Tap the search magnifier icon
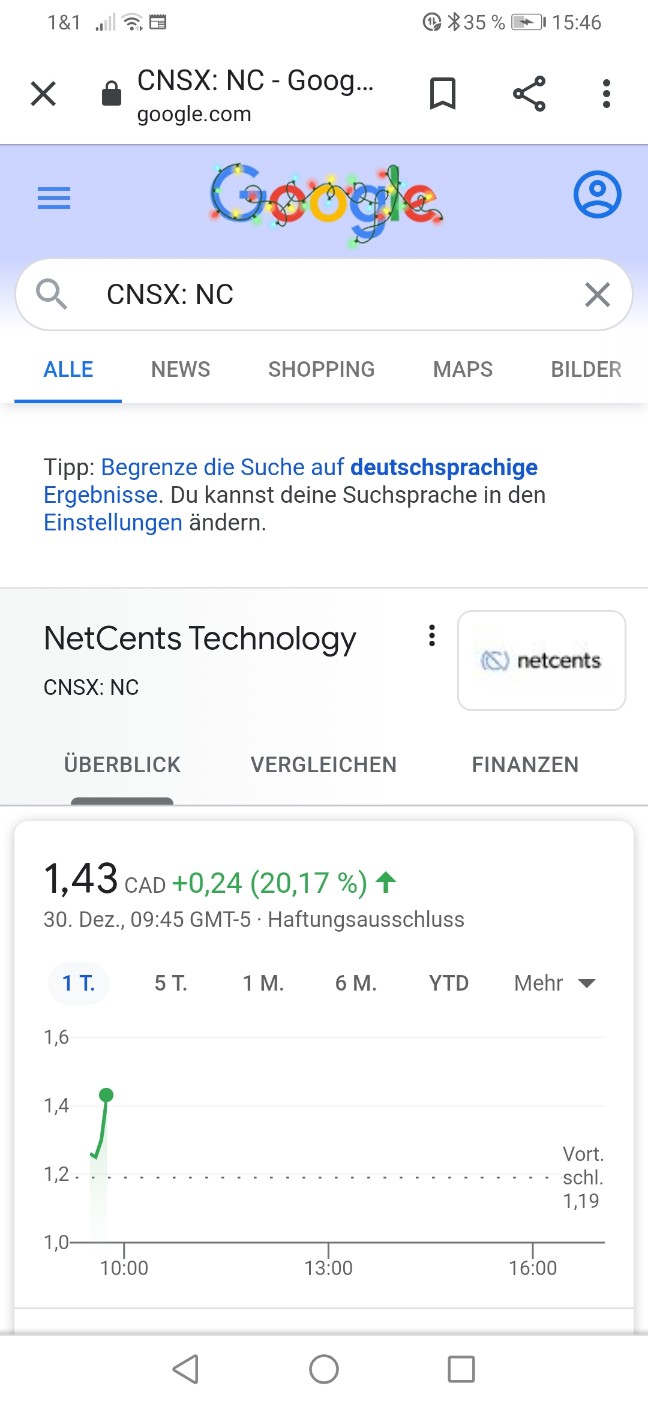The image size is (648, 1404). coord(51,294)
